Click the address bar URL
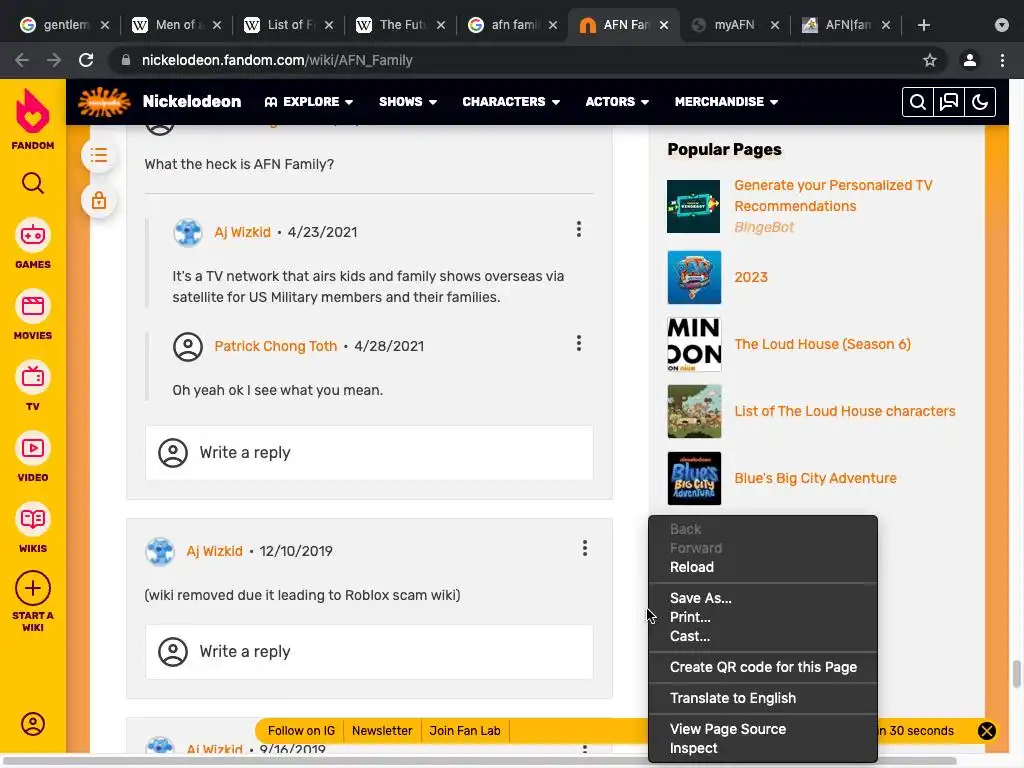The width and height of the screenshot is (1024, 768). pos(277,60)
